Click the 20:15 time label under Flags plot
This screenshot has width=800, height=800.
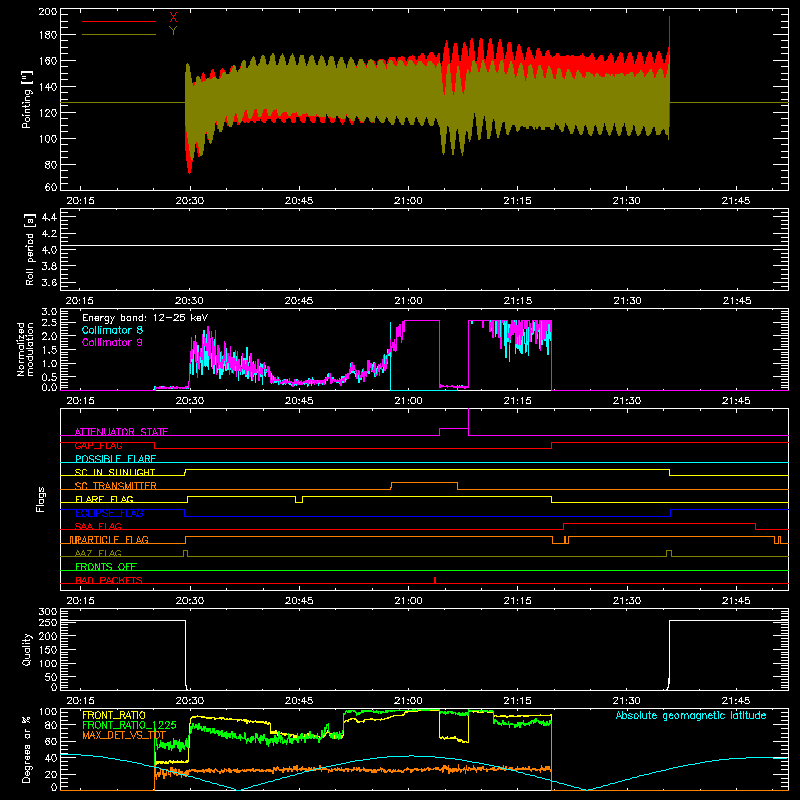point(80,601)
